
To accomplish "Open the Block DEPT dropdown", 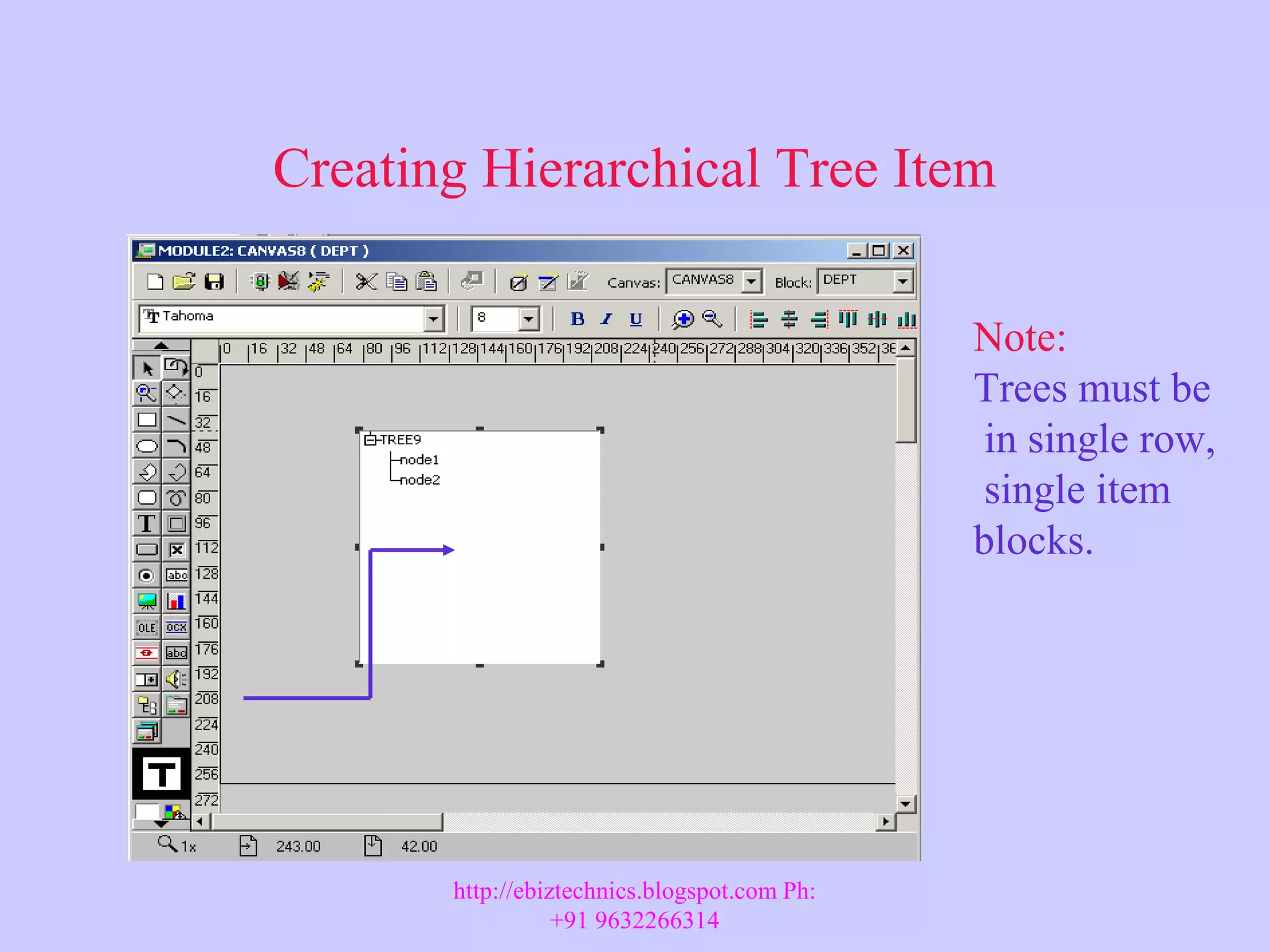I will click(903, 281).
